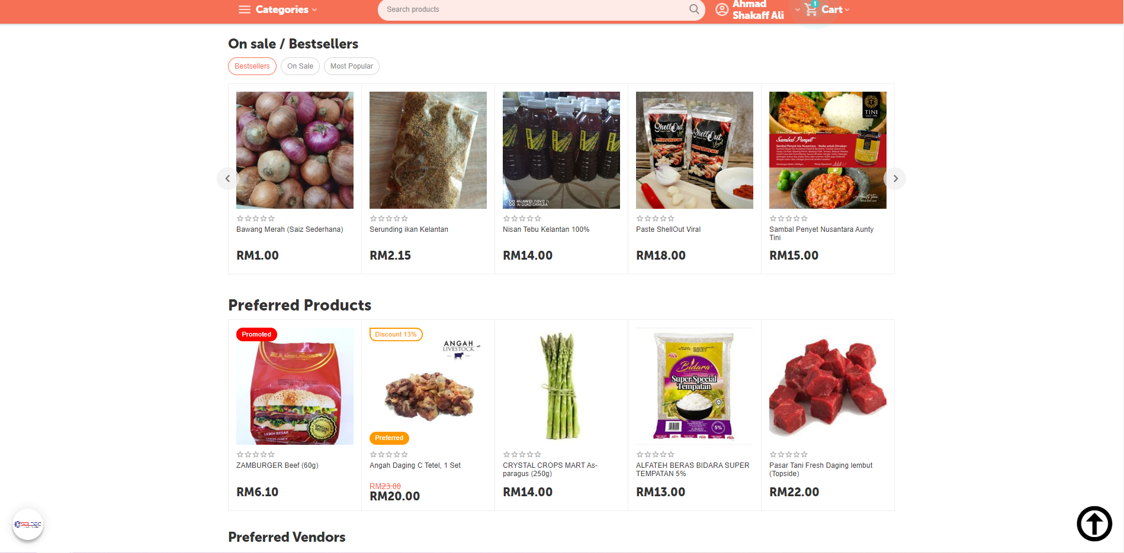
Task: Open the hamburger menu icon beside Categories
Action: pyautogui.click(x=244, y=10)
